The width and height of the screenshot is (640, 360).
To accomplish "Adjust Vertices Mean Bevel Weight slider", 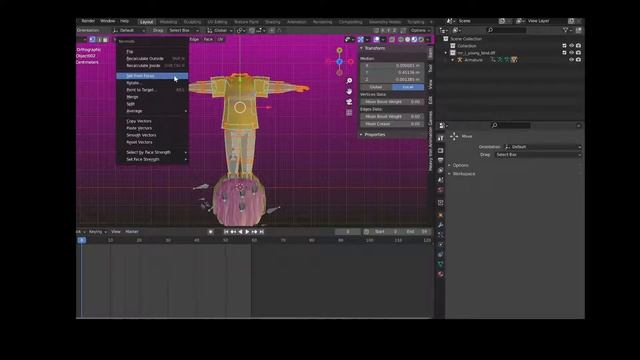I will point(392,102).
